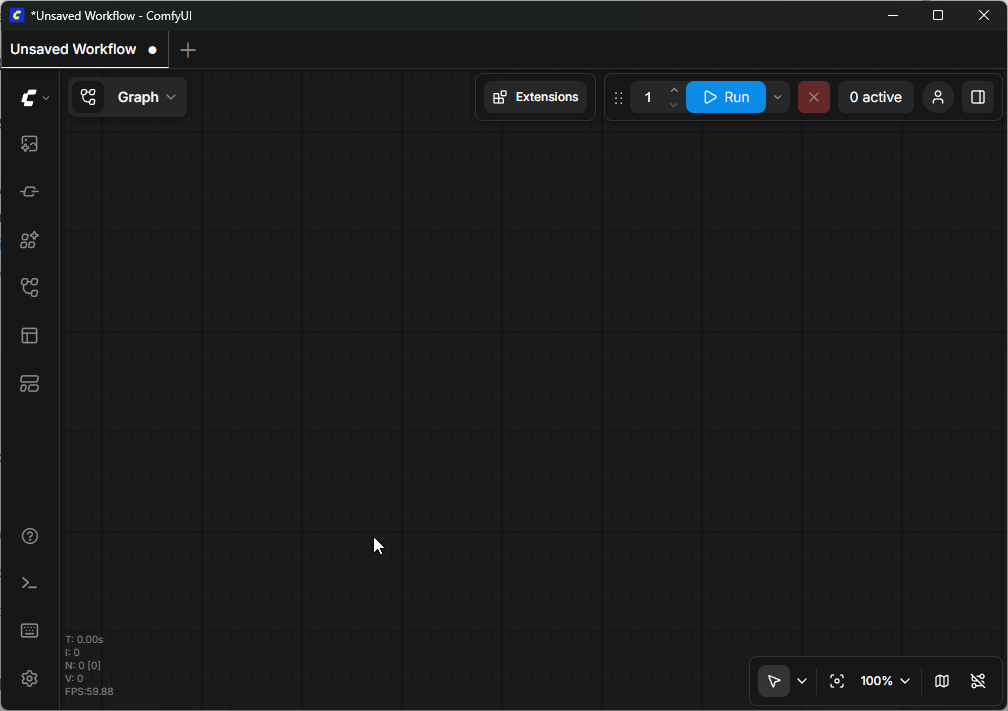Open ComfyUI settings via the gear icon
The width and height of the screenshot is (1008, 711).
click(29, 678)
